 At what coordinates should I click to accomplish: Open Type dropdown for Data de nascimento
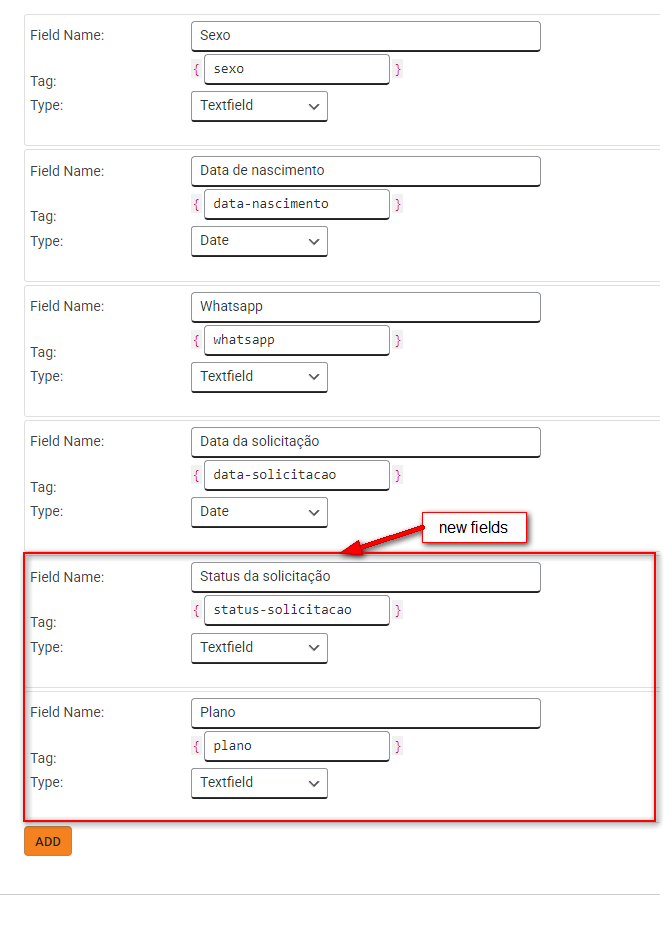coord(259,241)
